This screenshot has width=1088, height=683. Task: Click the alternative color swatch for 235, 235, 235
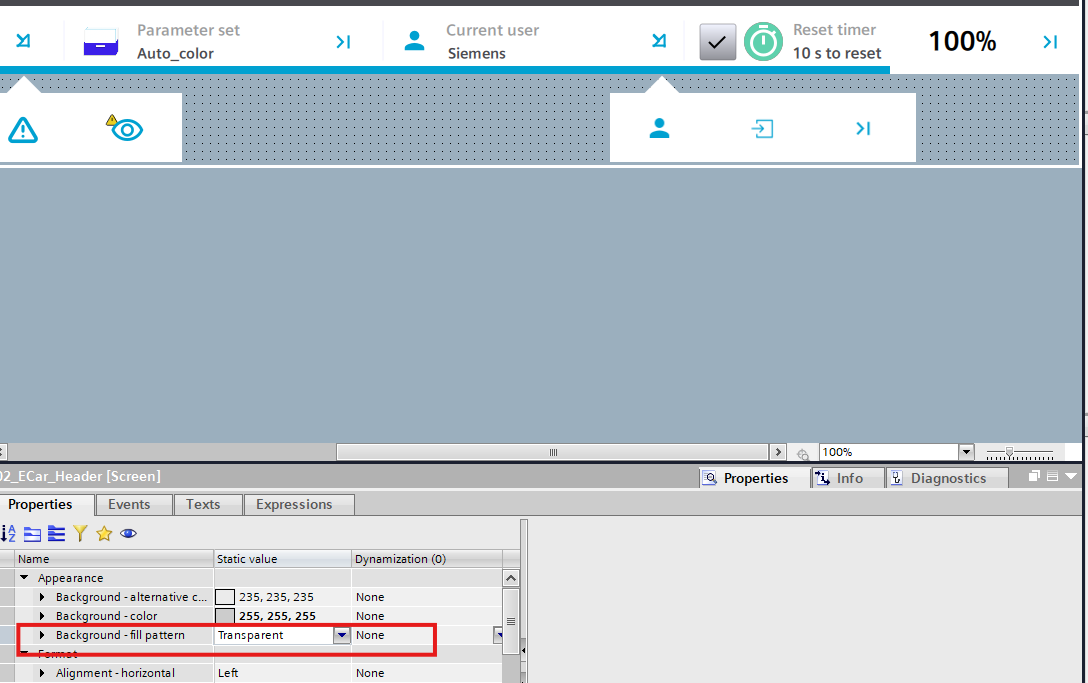225,597
